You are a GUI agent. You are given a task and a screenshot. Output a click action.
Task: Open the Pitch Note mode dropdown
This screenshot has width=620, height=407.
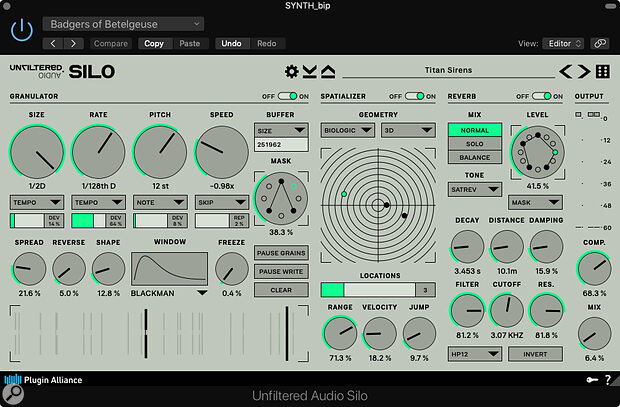pos(160,202)
